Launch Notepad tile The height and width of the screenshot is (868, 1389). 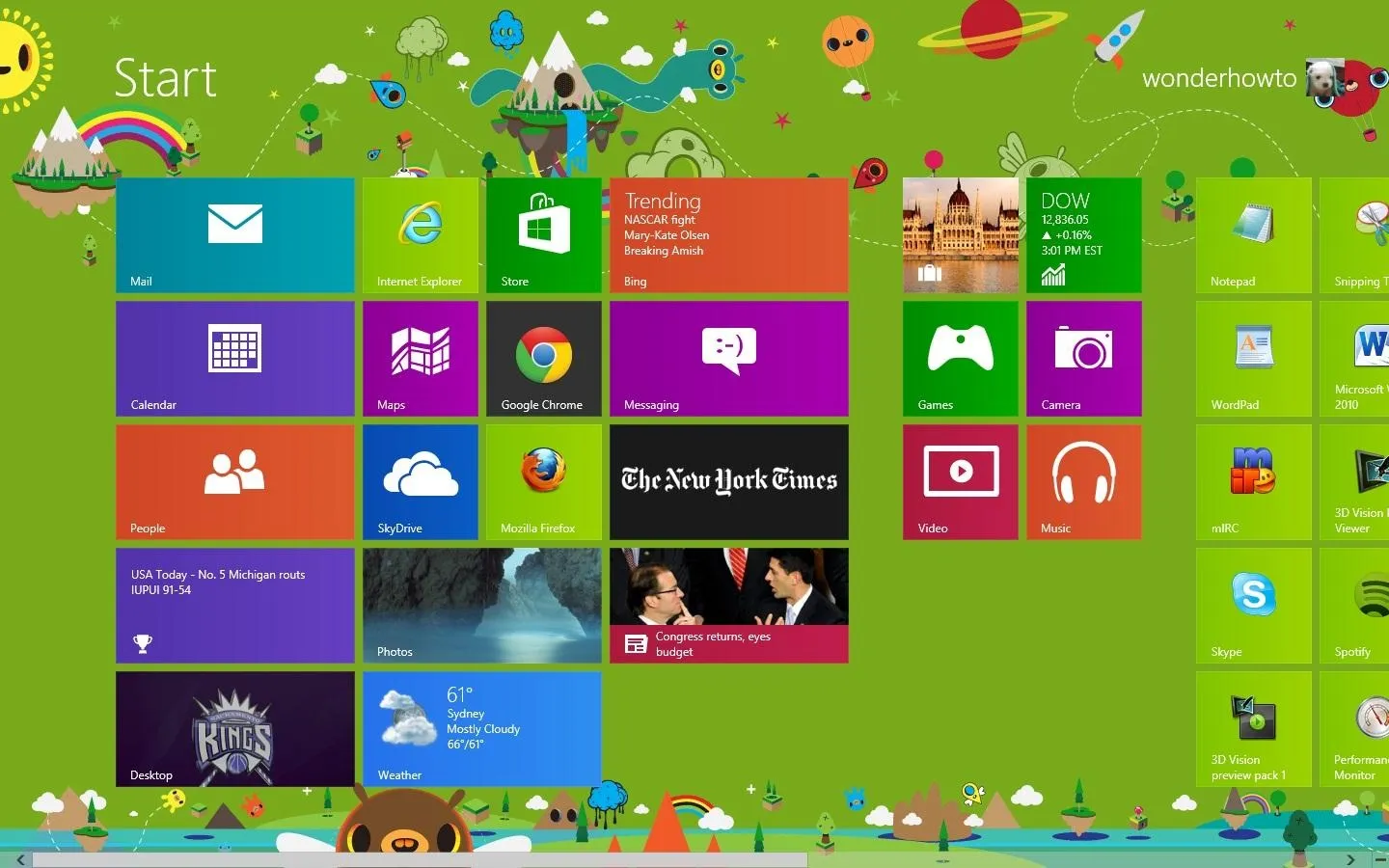(1254, 235)
